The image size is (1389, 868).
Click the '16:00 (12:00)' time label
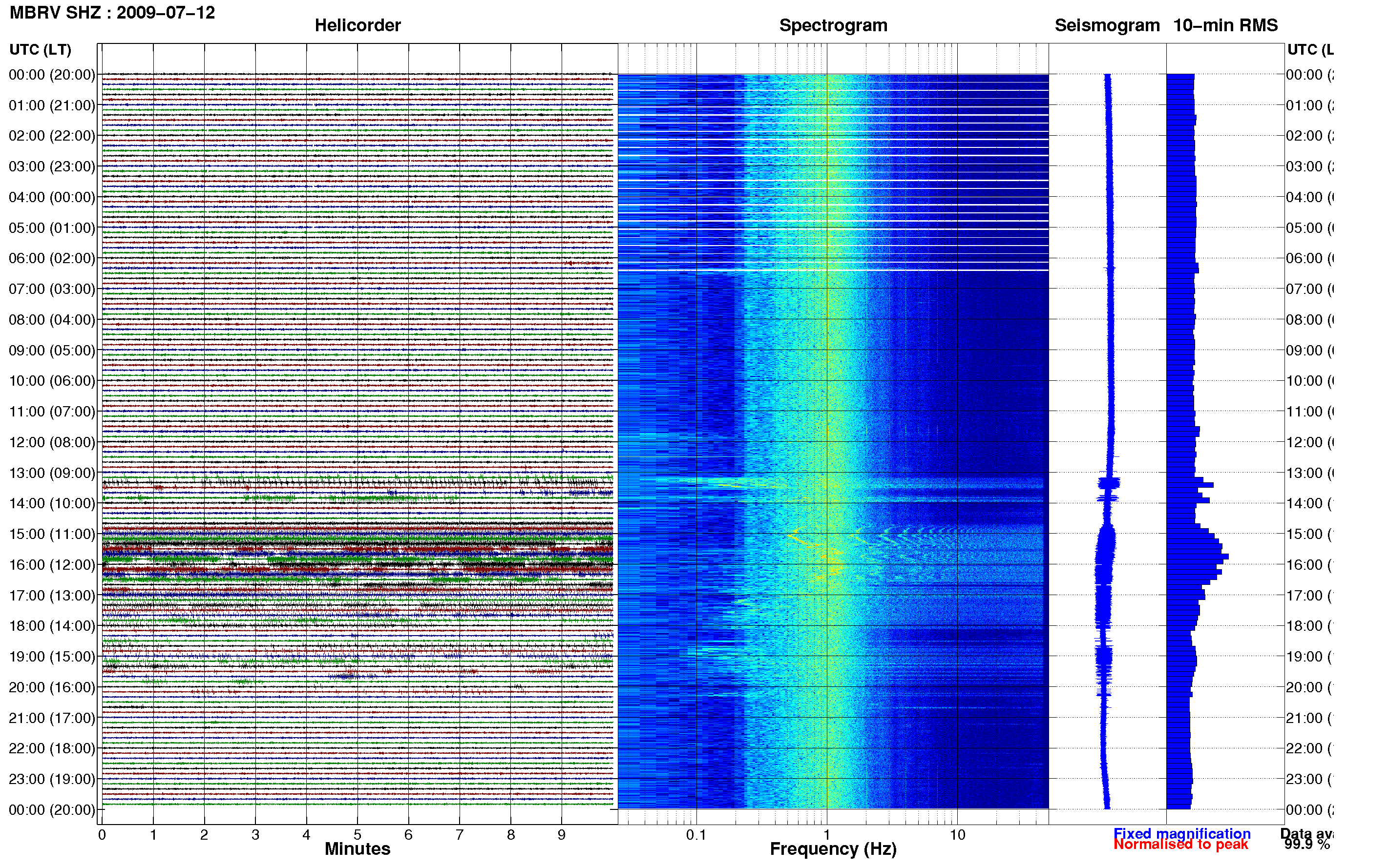[x=52, y=564]
